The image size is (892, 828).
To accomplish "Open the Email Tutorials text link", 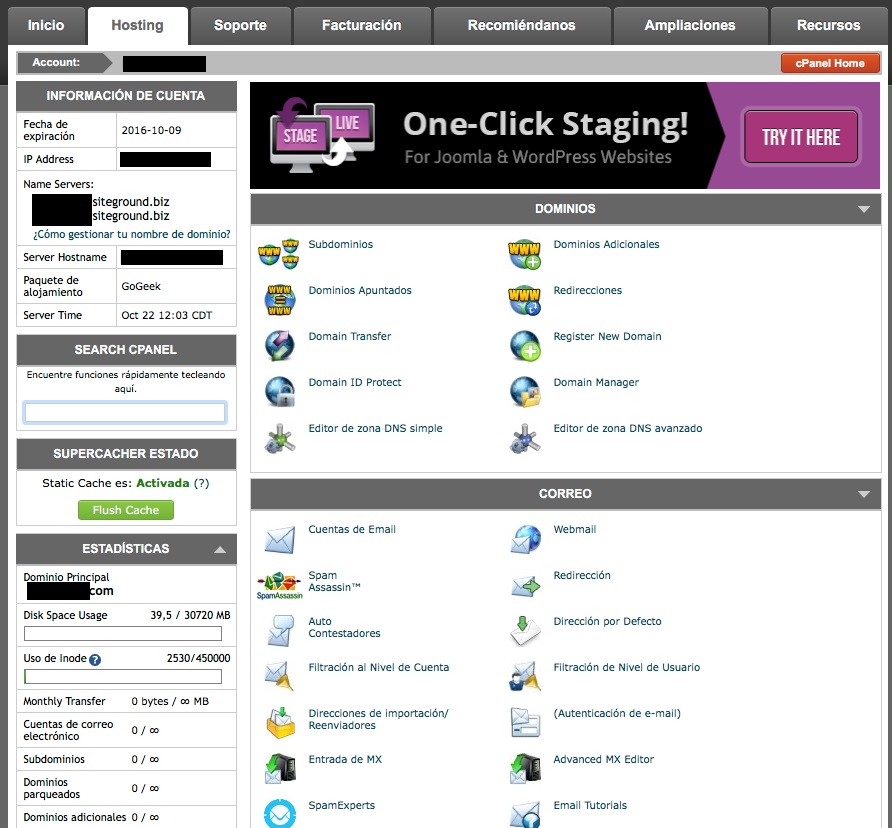I will tap(590, 805).
